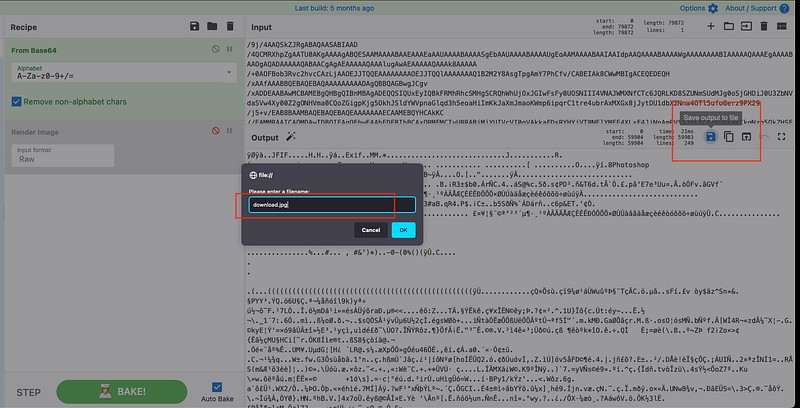Click the Save recipe icon
Screen dimensions: 800x408
(194, 27)
